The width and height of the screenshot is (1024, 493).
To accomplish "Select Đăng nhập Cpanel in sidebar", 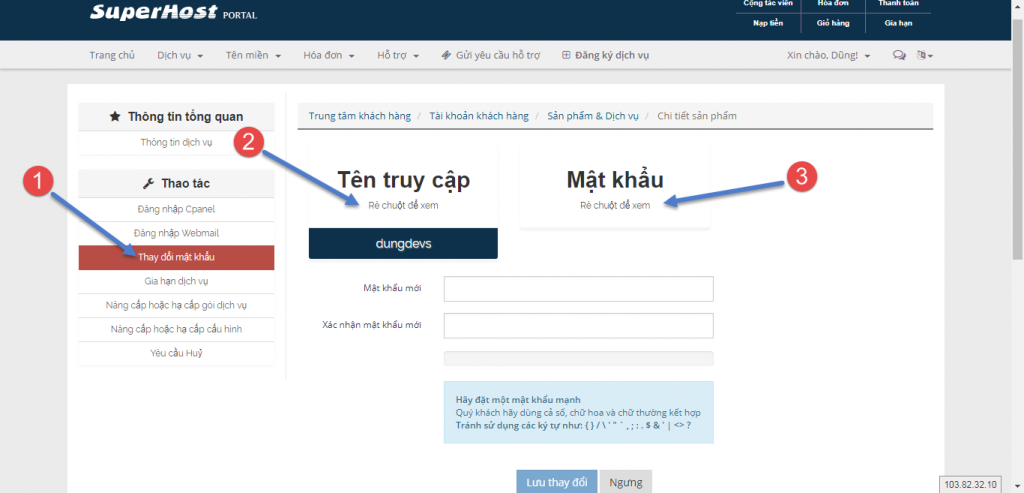I will tap(176, 209).
